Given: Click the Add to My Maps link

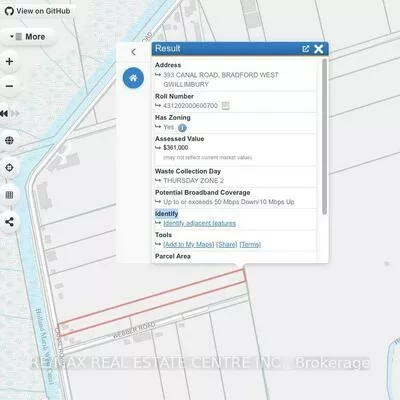Looking at the screenshot, I should click(x=189, y=244).
